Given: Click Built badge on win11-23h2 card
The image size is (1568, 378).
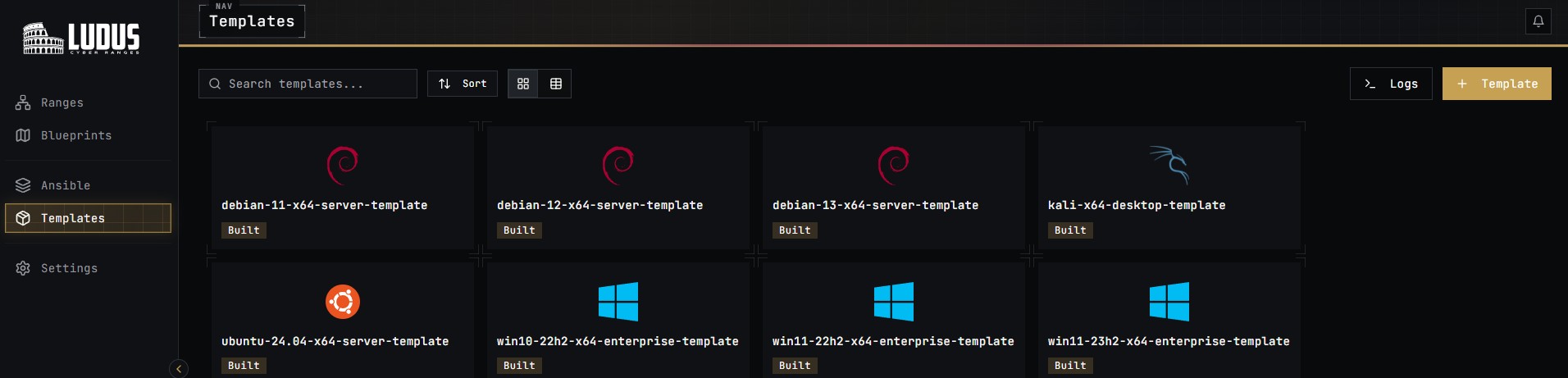Looking at the screenshot, I should click(1070, 366).
